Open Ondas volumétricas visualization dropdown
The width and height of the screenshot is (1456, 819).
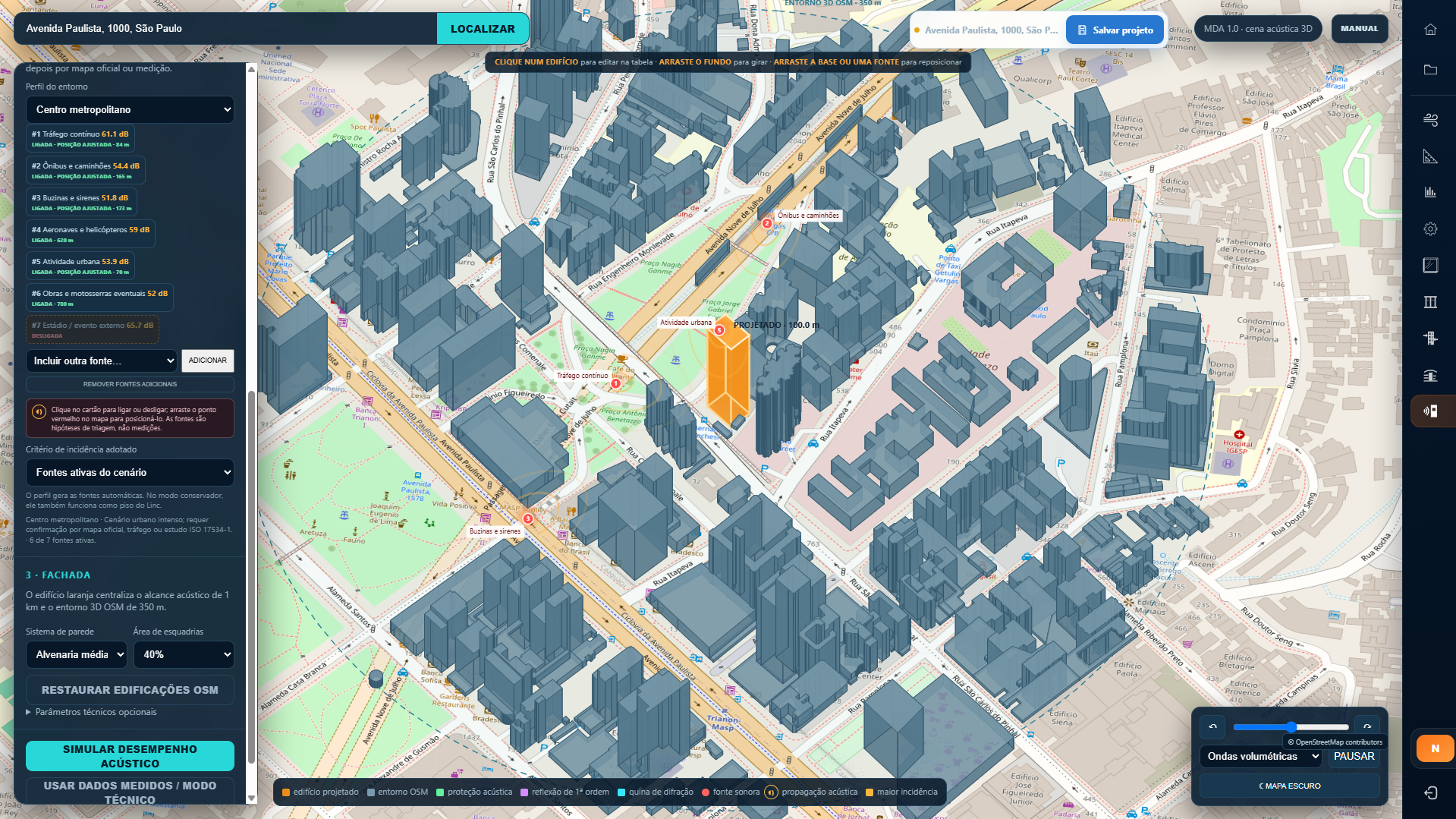[x=1261, y=756]
